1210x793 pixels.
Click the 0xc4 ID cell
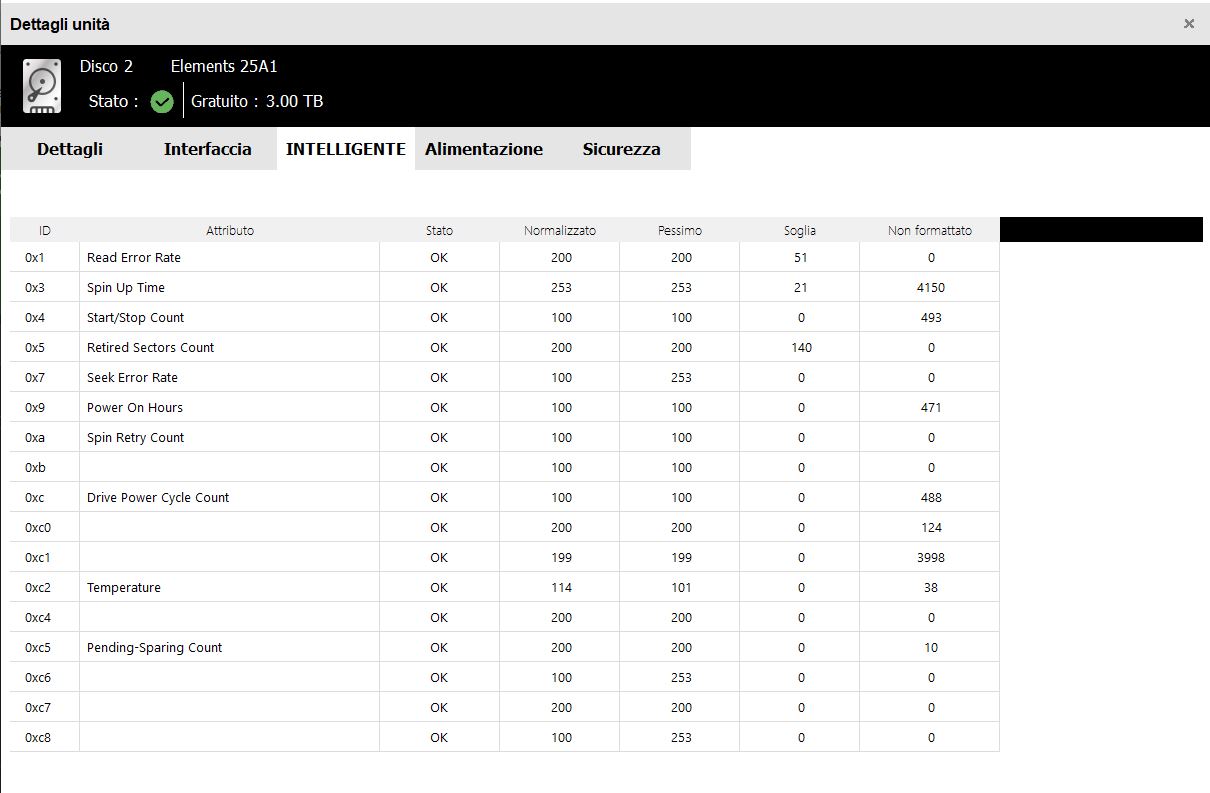tap(45, 617)
